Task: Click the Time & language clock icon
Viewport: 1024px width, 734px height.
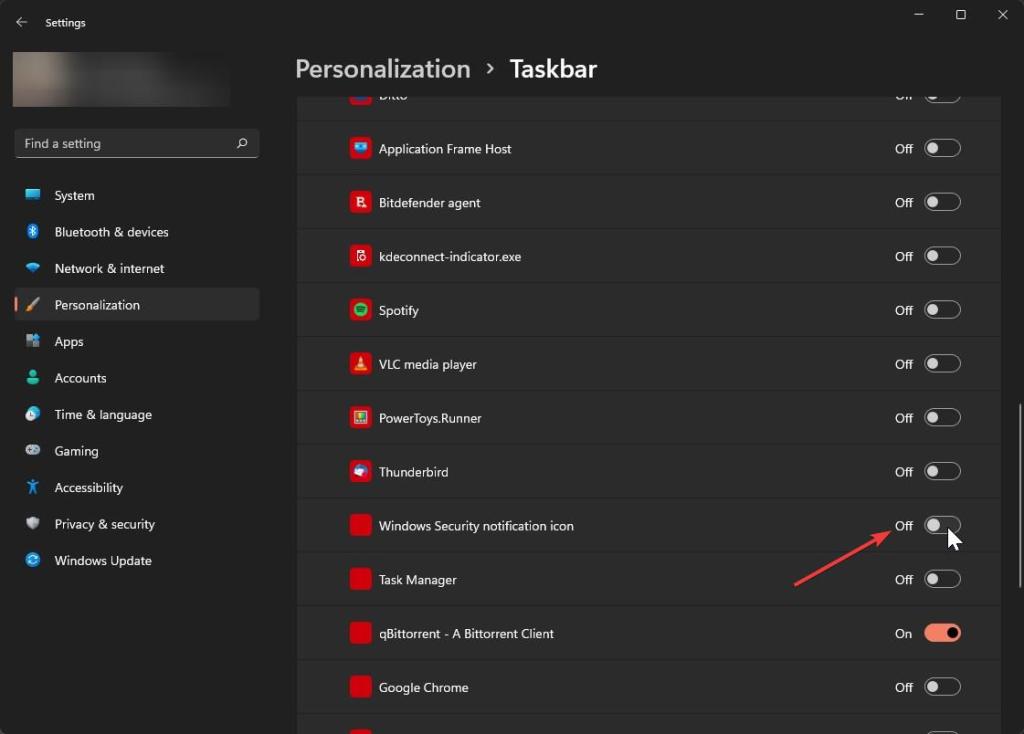Action: pos(33,414)
